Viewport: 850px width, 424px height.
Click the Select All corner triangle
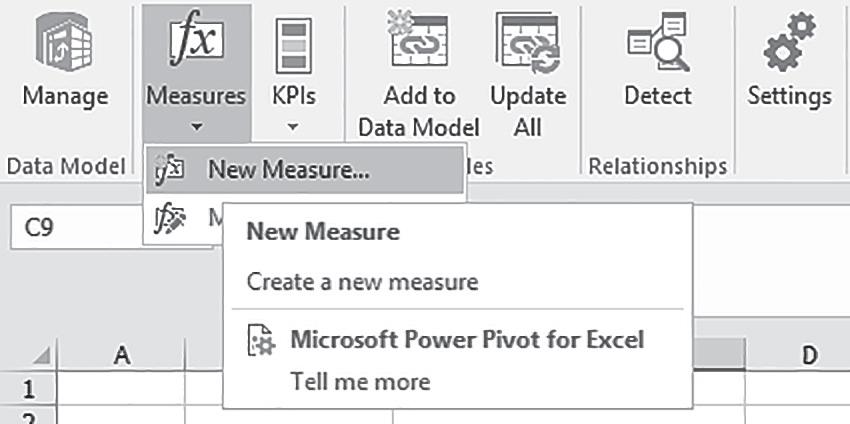pos(44,356)
